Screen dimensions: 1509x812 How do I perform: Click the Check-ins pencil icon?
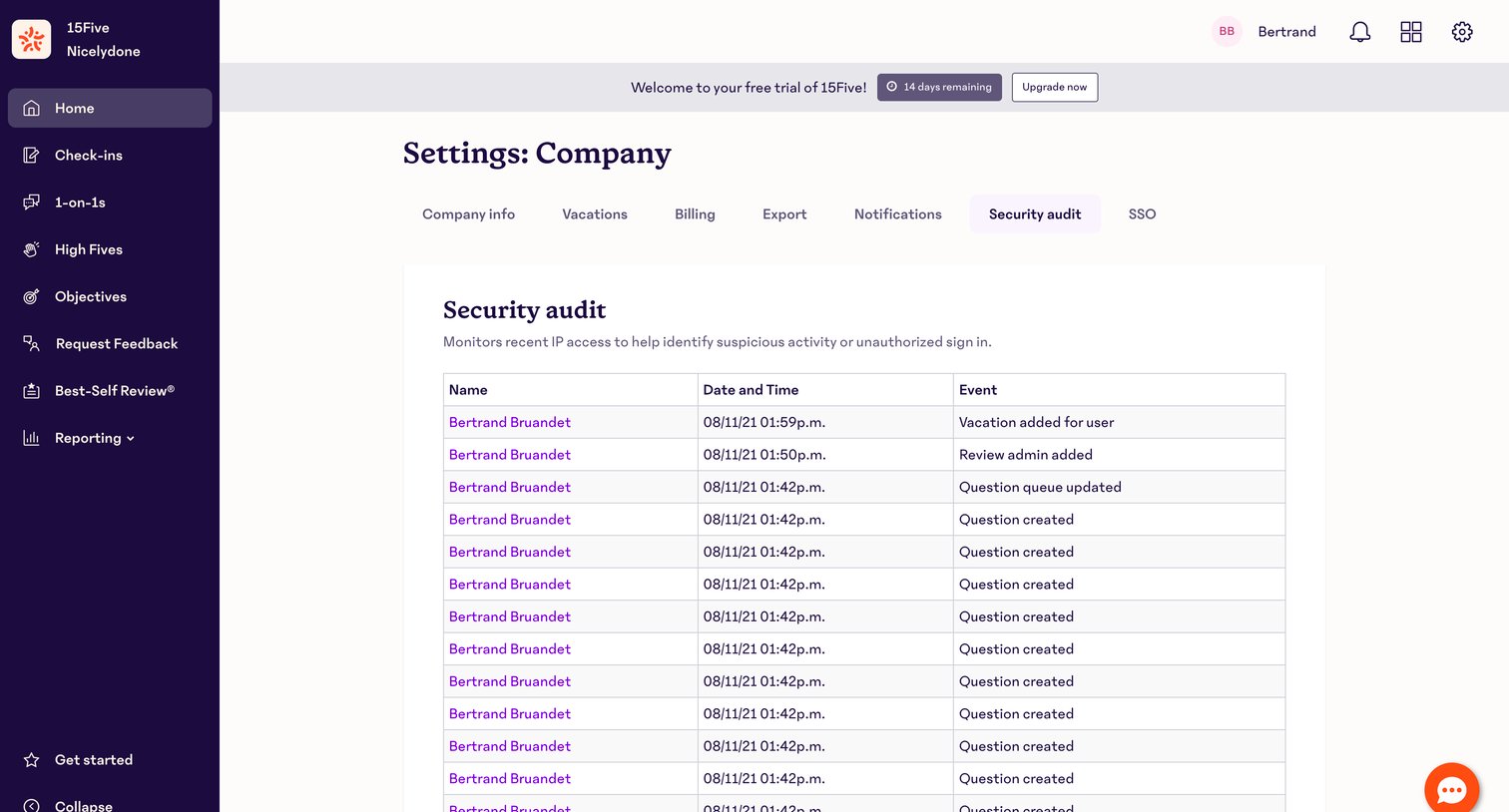click(x=32, y=155)
